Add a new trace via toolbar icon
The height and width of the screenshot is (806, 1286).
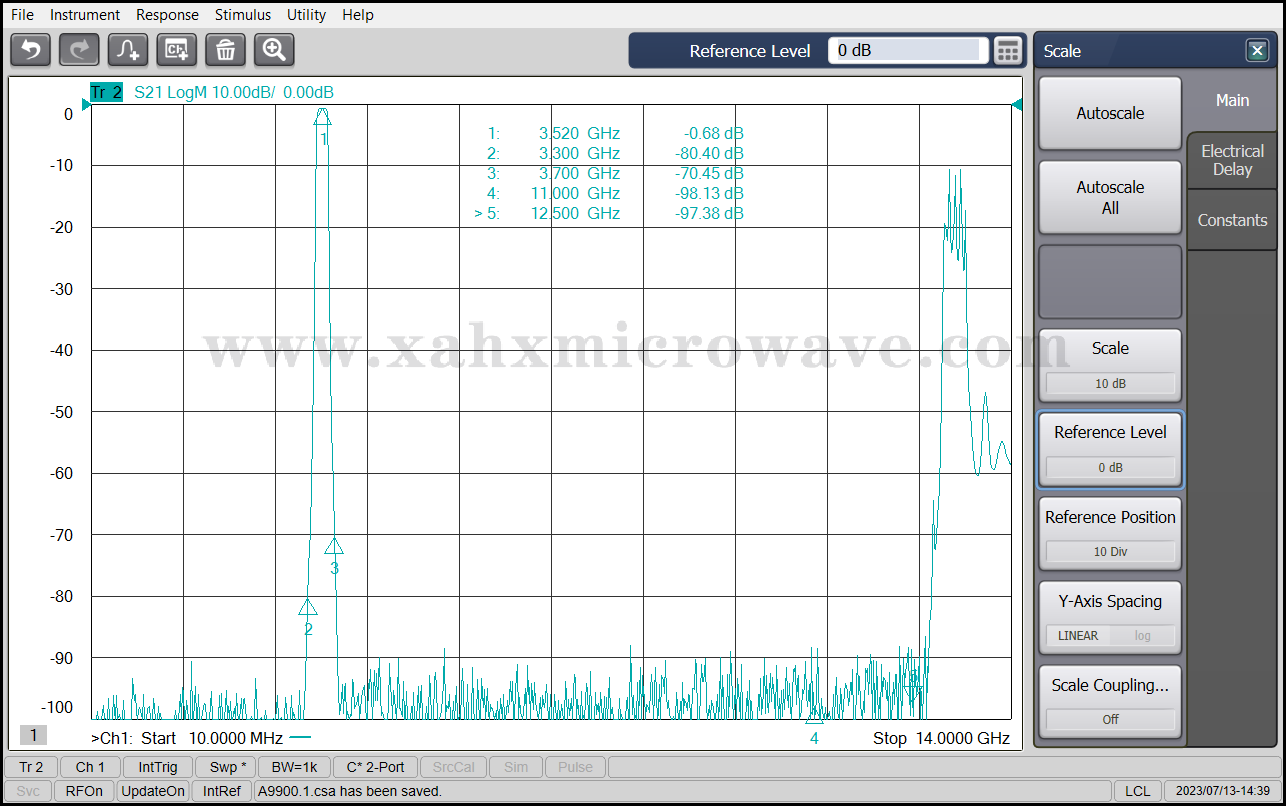128,49
